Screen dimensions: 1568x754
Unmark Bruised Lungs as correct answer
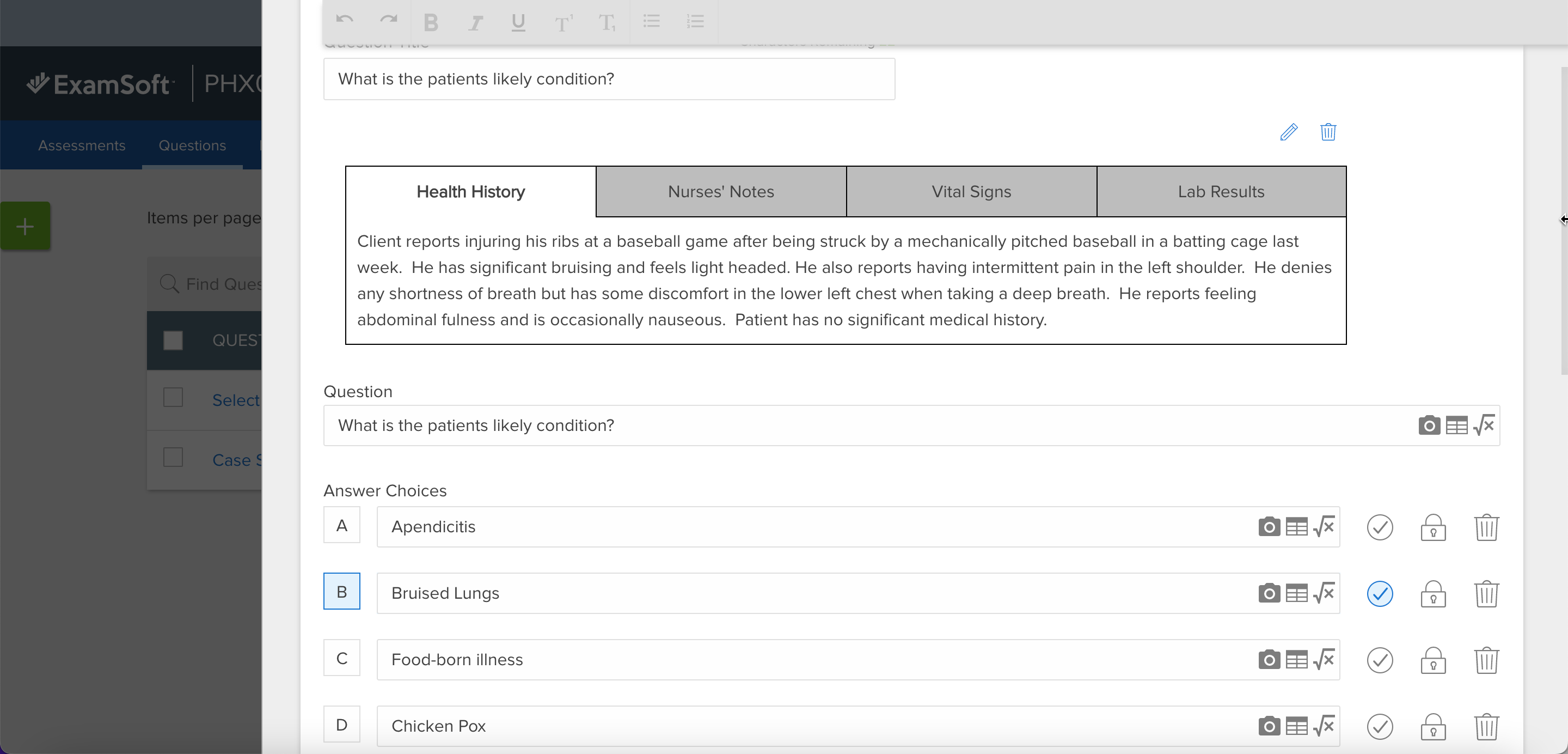point(1380,593)
